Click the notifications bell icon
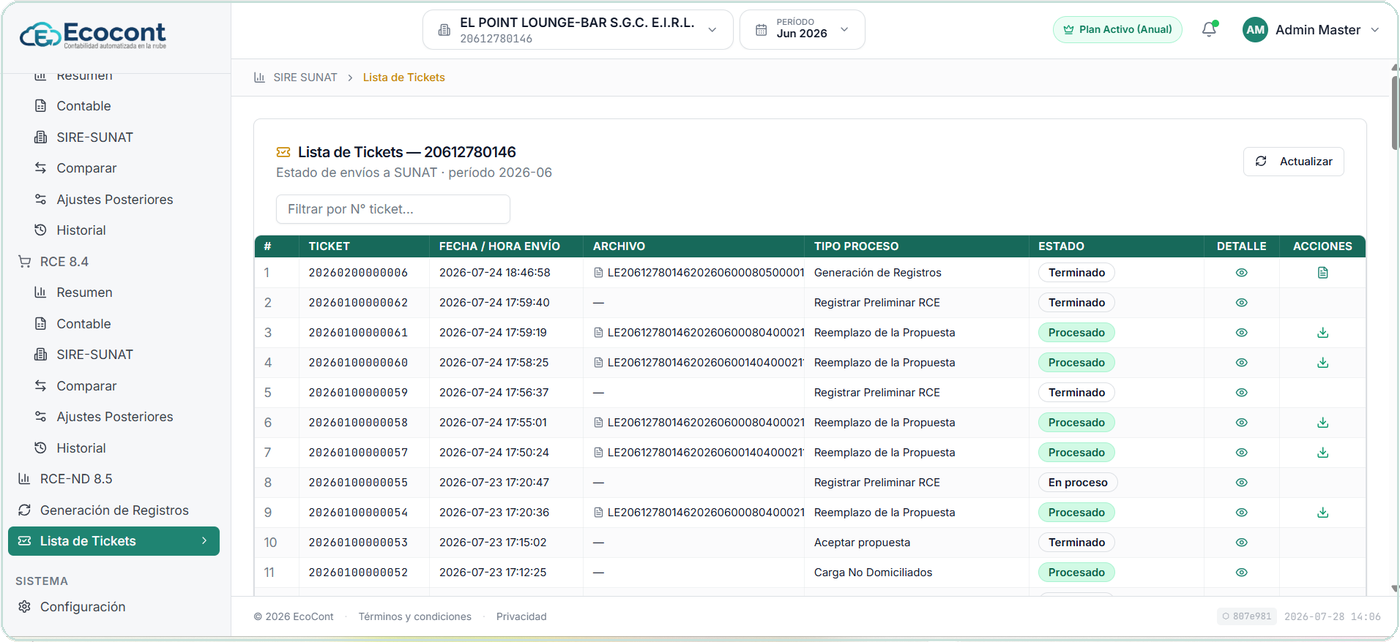 [1209, 29]
